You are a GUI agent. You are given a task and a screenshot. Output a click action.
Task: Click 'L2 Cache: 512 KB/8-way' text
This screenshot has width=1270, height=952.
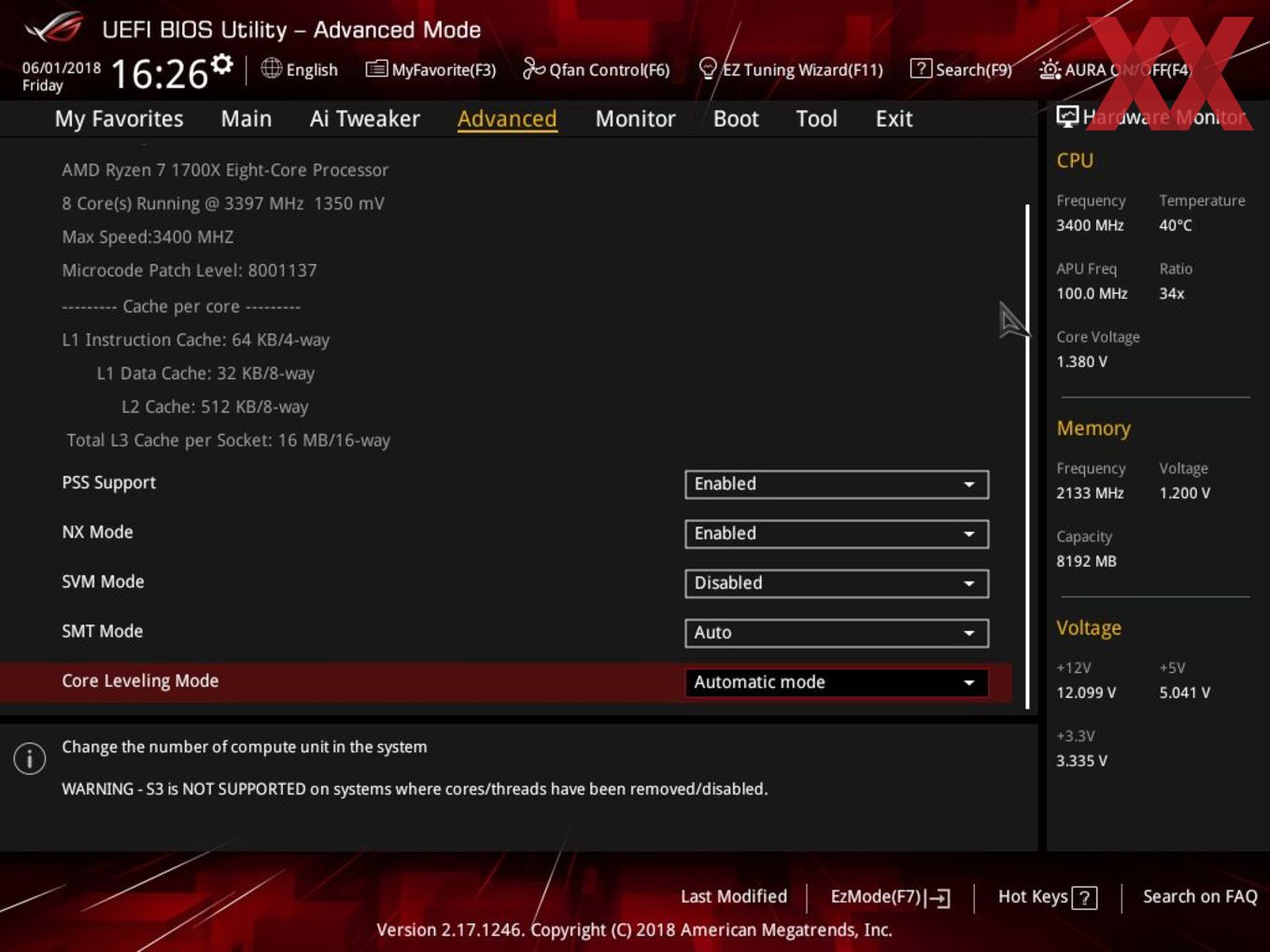[x=215, y=407]
